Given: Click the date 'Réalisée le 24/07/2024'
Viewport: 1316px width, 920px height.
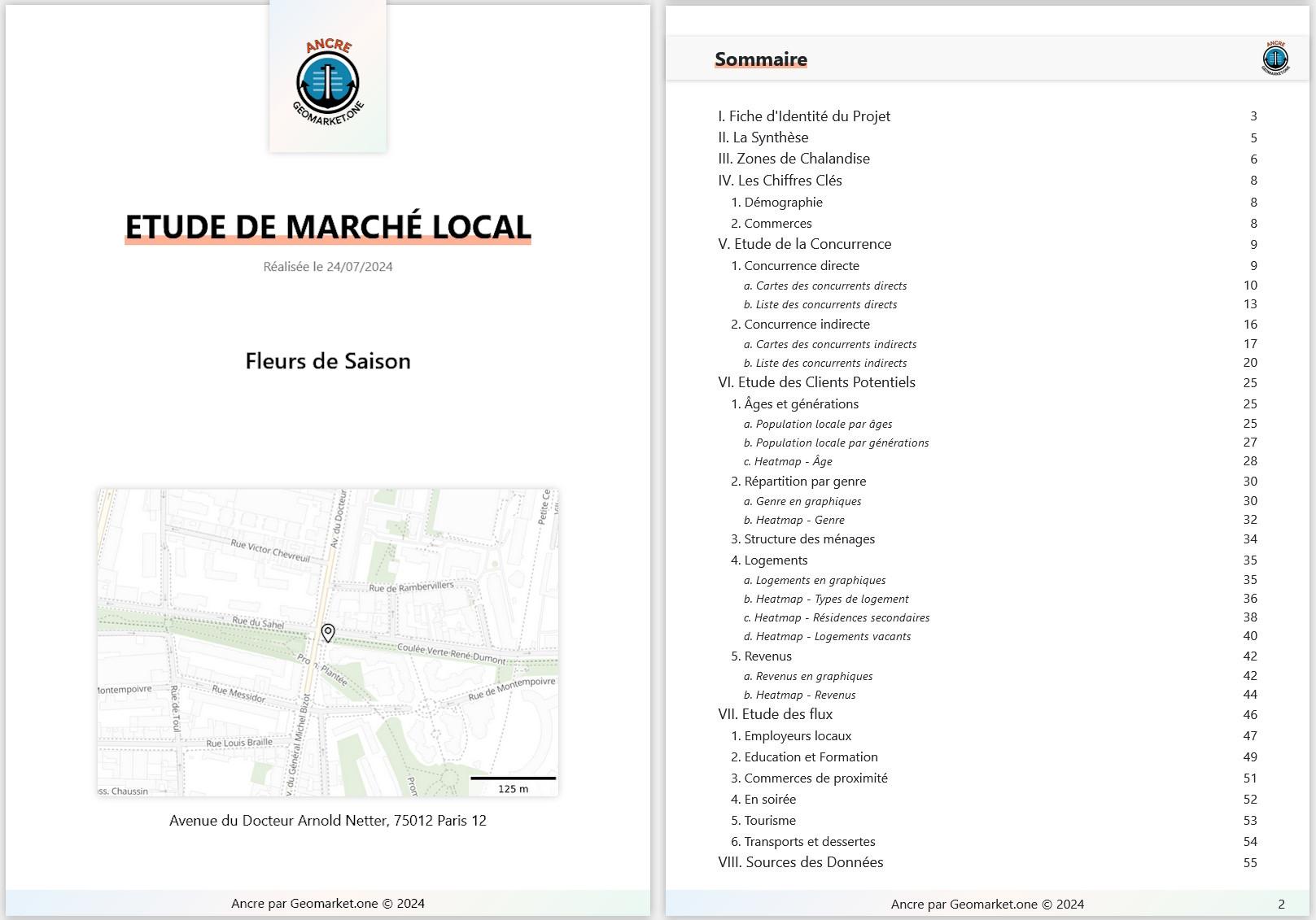Looking at the screenshot, I should click(328, 267).
